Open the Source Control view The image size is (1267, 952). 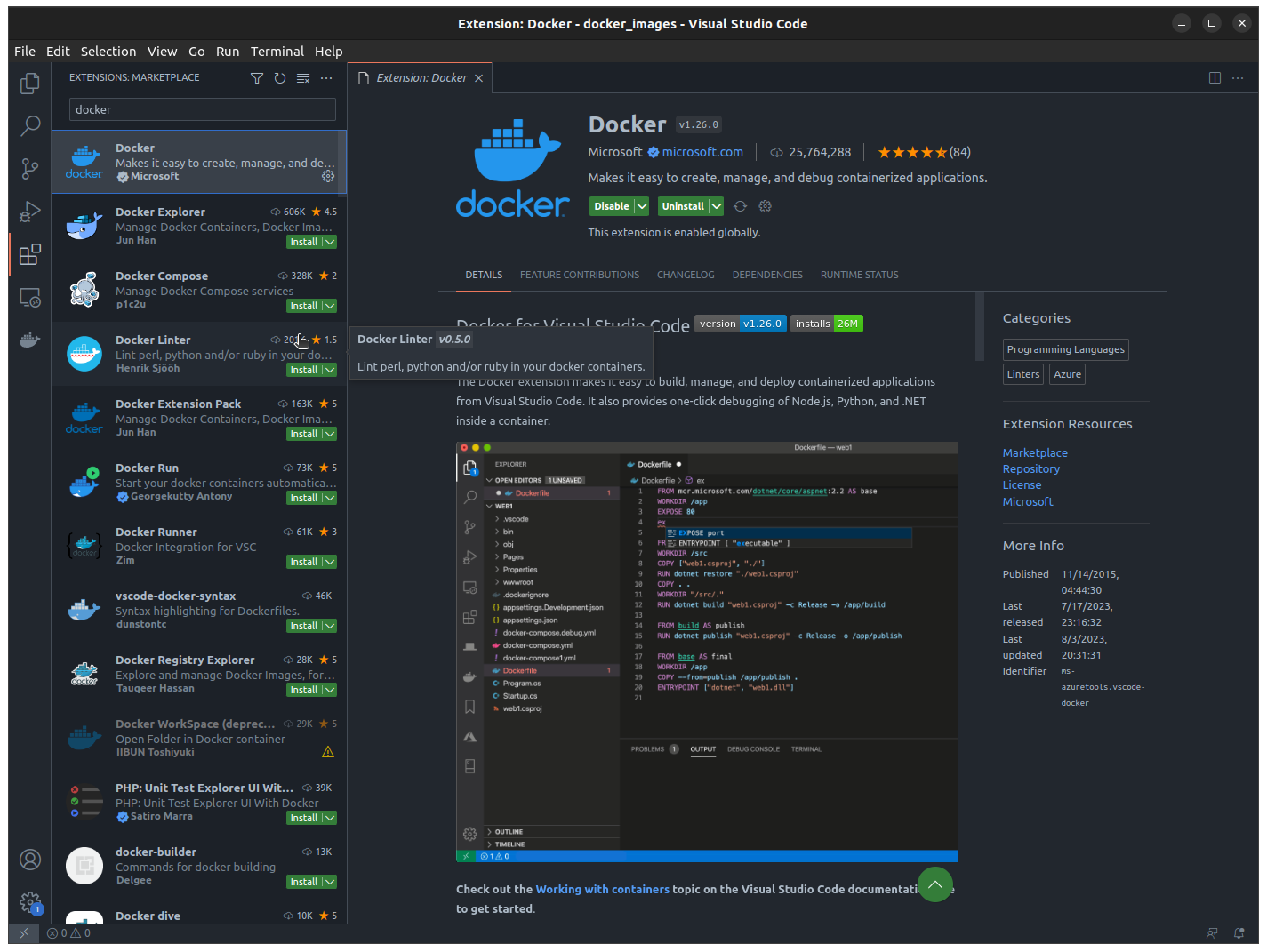(x=29, y=168)
